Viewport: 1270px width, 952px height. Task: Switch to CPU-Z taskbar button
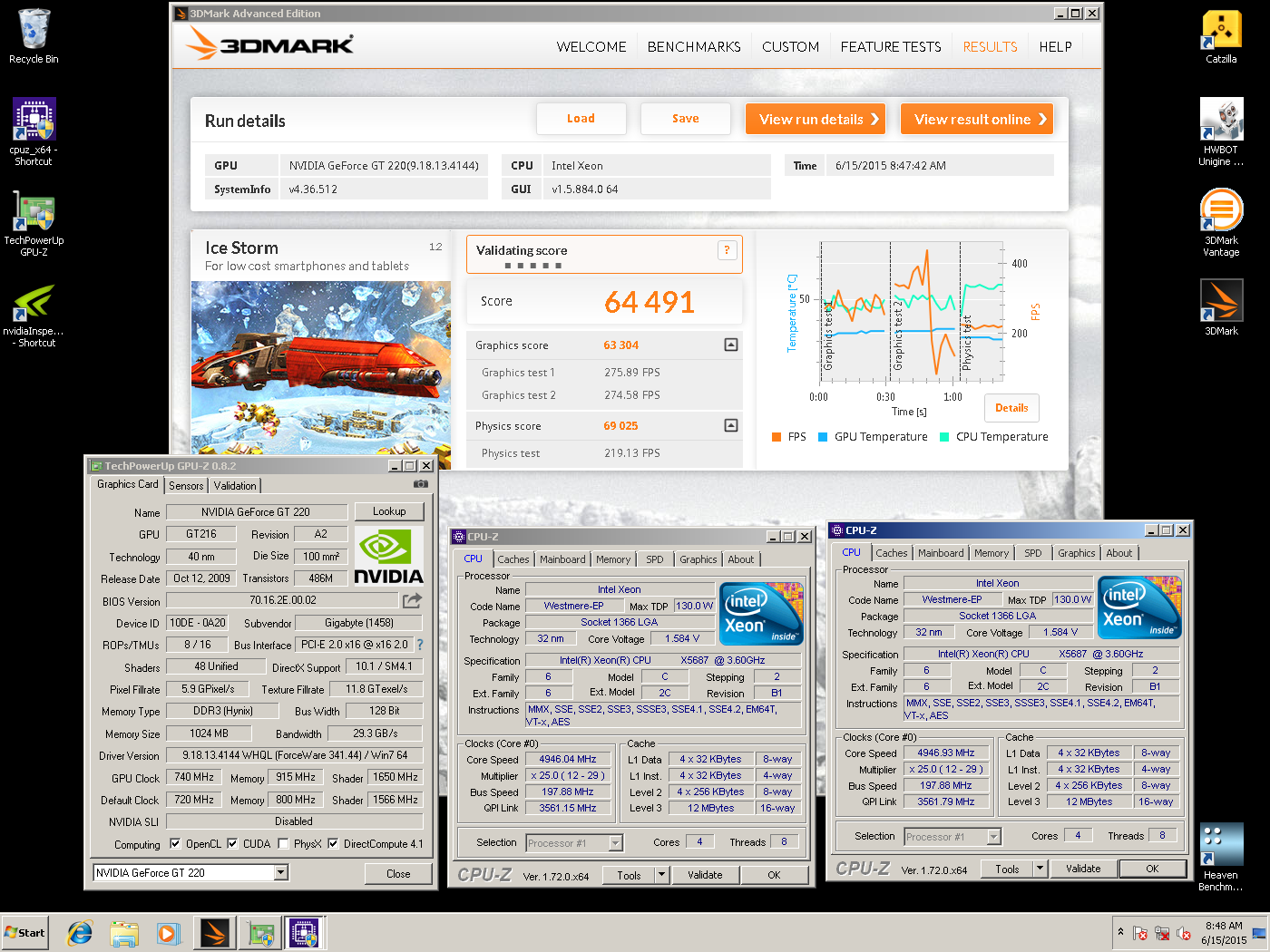tap(304, 933)
